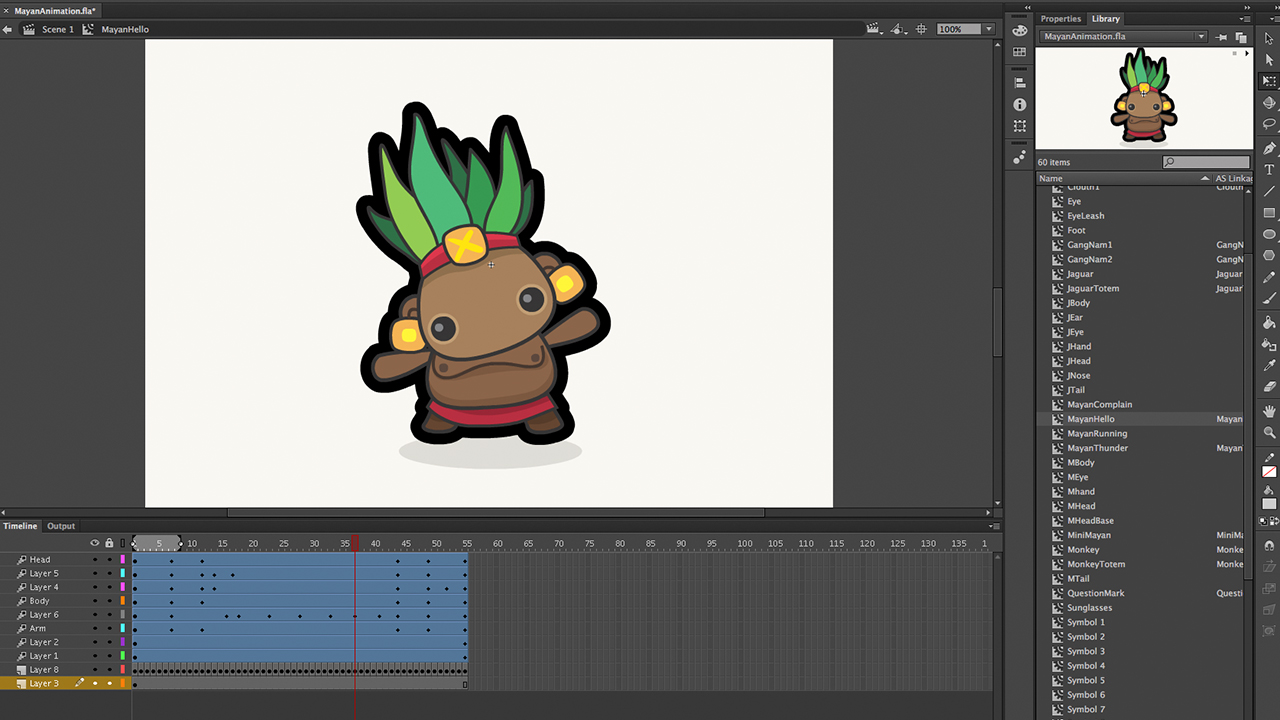Select the Free Transform tool

click(x=1269, y=81)
